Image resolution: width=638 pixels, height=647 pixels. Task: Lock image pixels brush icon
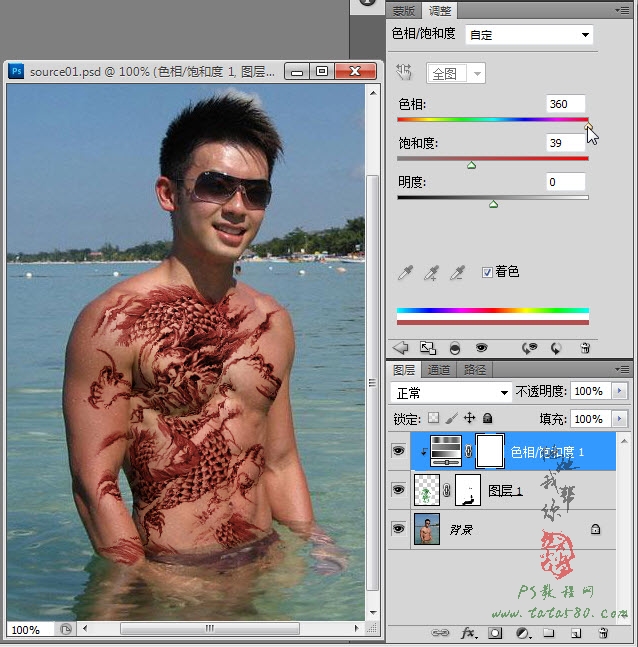point(451,418)
